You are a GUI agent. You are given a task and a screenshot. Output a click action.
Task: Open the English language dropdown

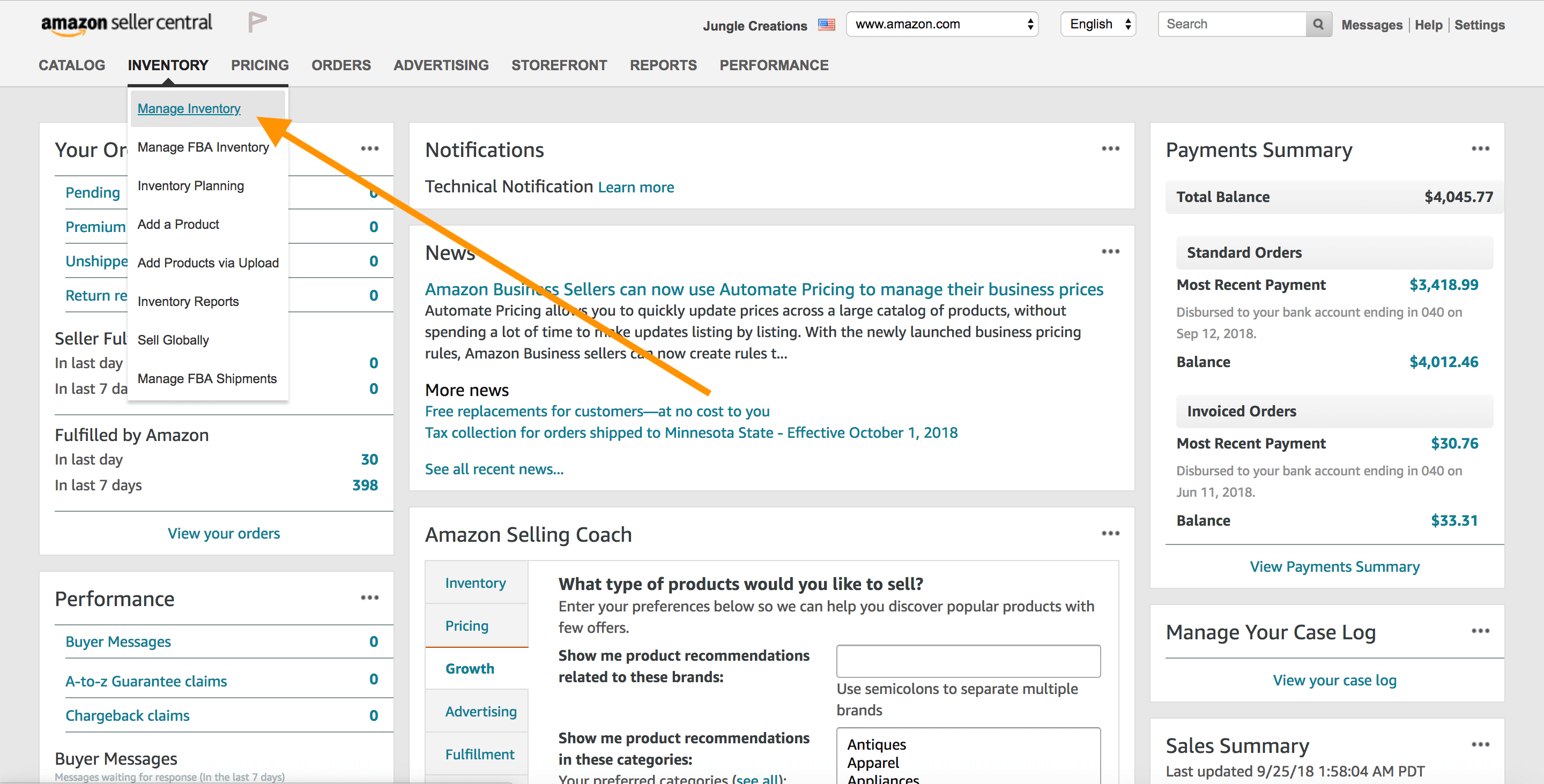(1098, 25)
